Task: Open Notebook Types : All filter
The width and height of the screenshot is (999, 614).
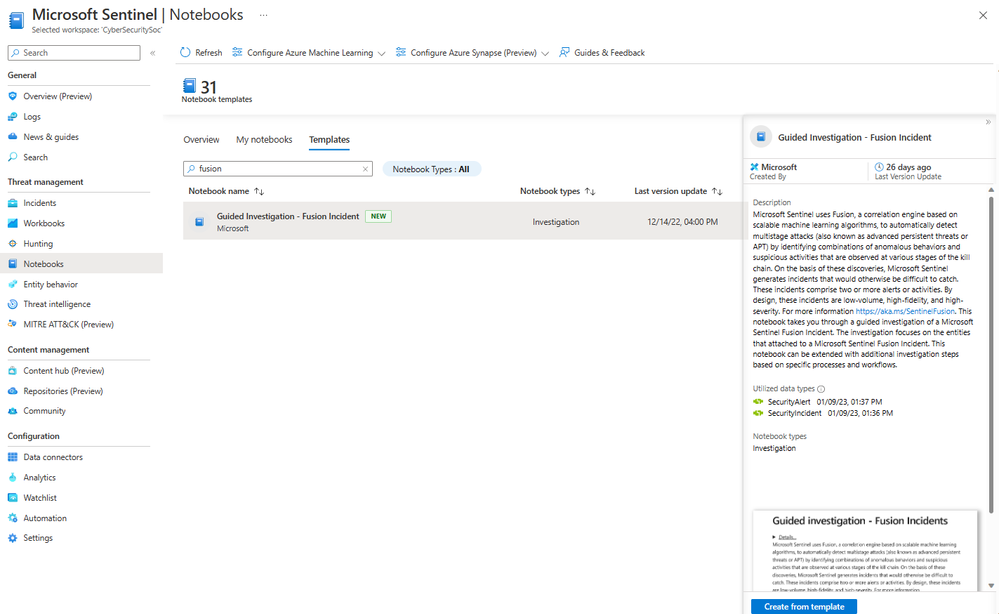Action: [x=431, y=169]
